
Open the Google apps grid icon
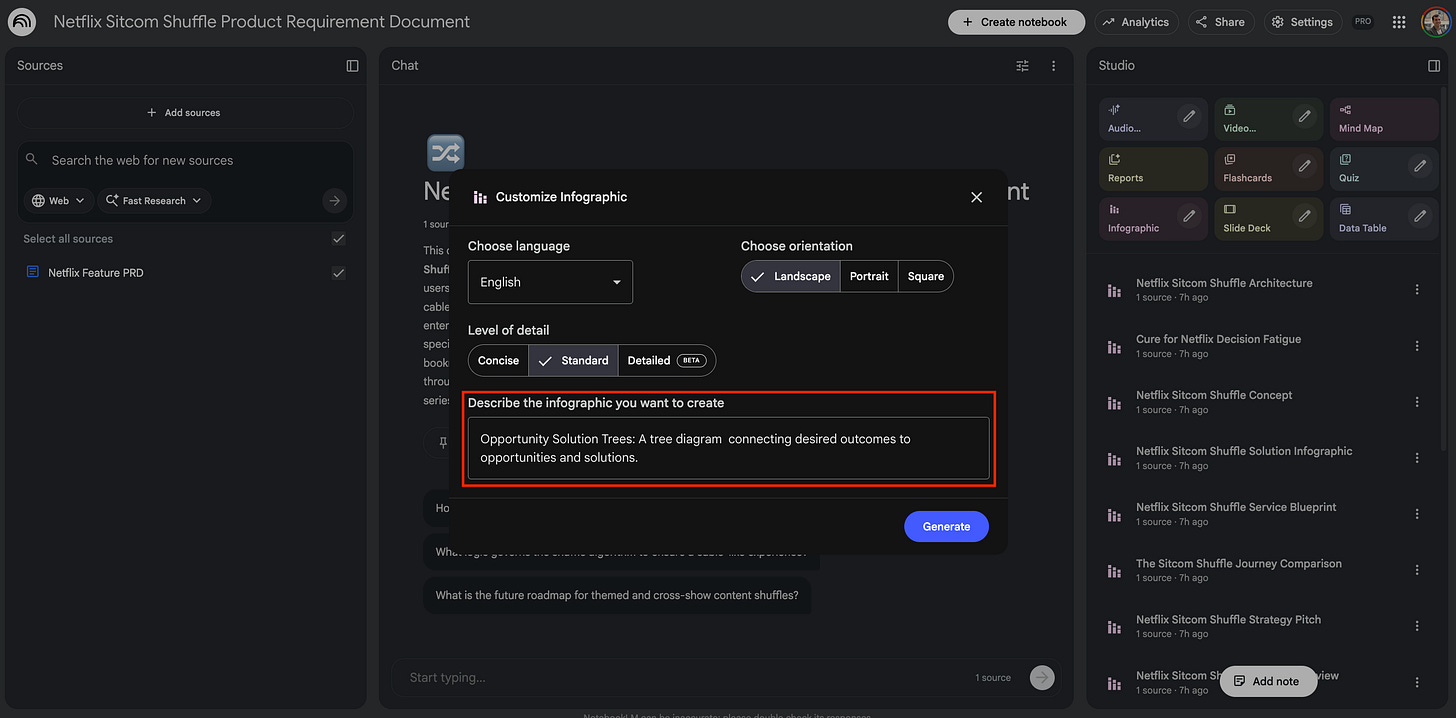(x=1399, y=22)
